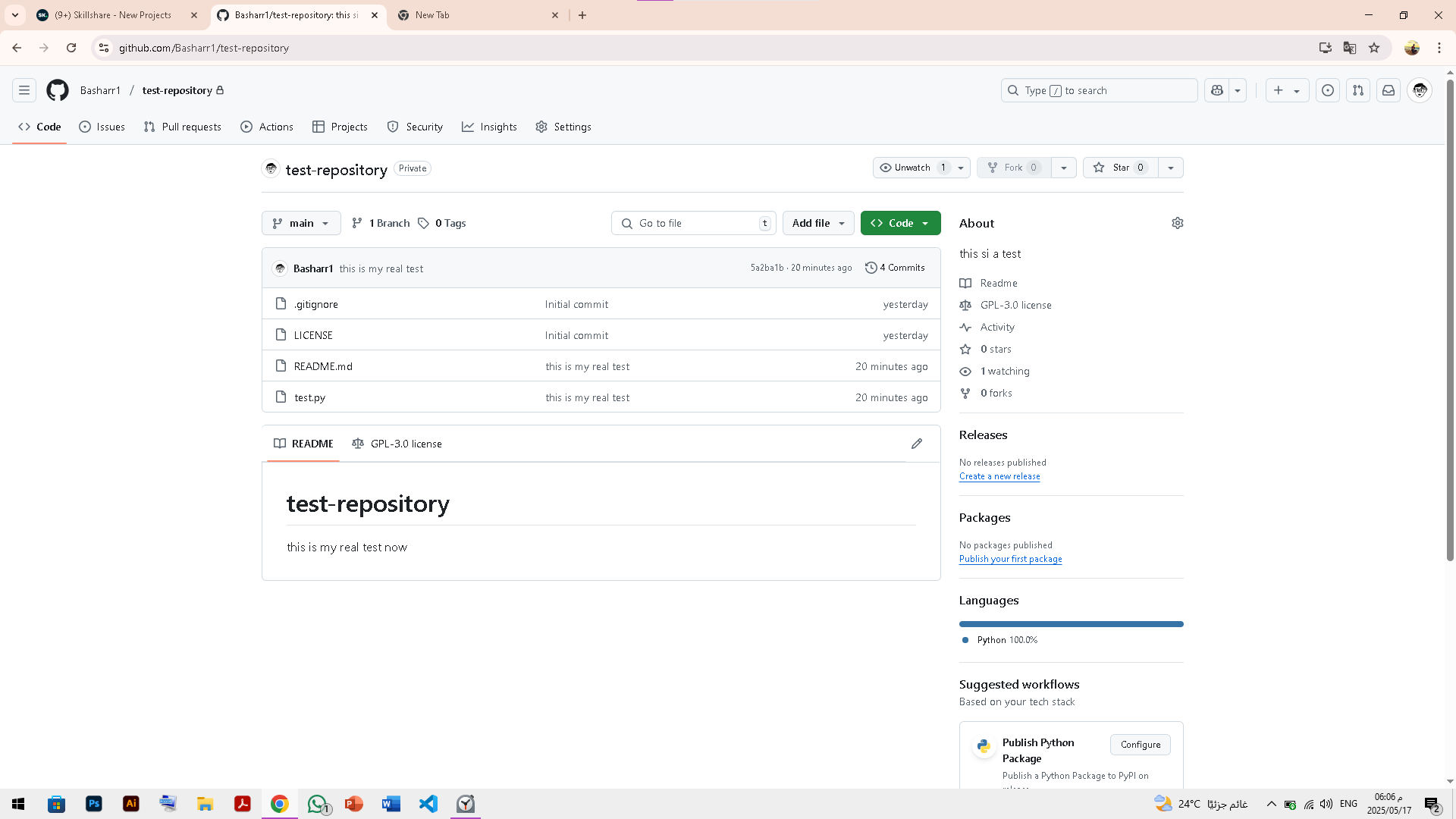Open the user avatar menu in GitHub header
Screen dimensions: 1456x819
[x=1420, y=90]
